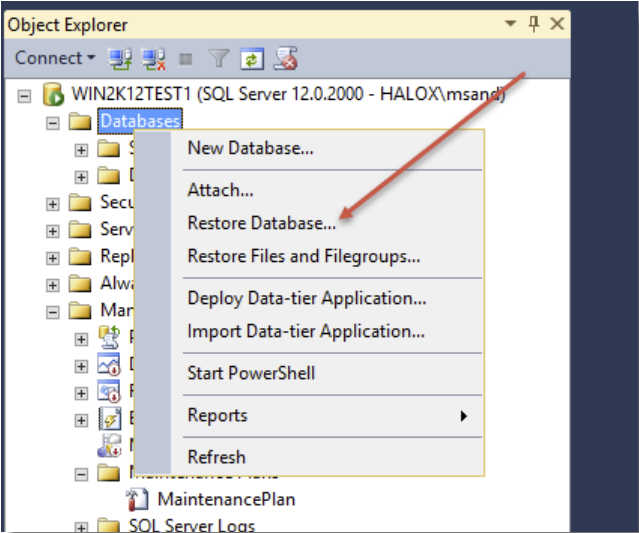Collapse the Databases folder node
The height and width of the screenshot is (533, 639).
coord(53,123)
